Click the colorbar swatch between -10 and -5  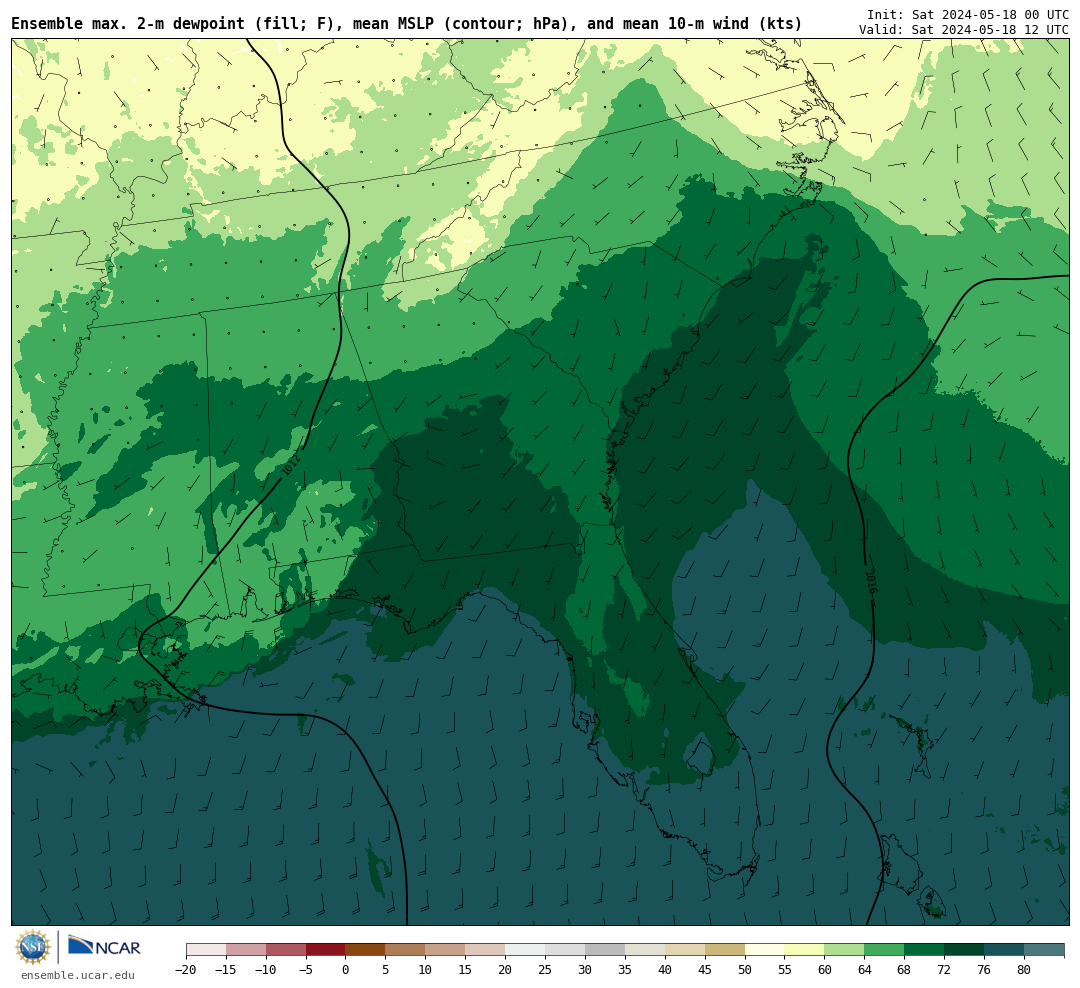pos(285,950)
